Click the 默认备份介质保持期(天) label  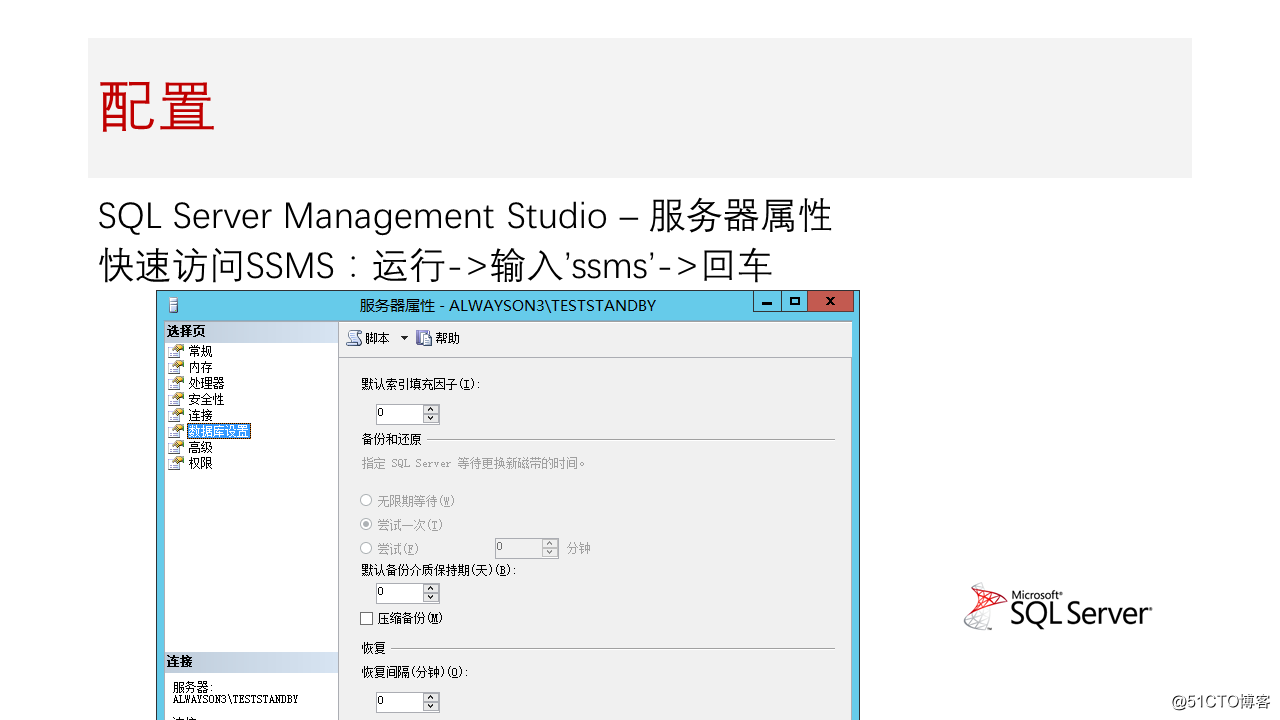438,570
